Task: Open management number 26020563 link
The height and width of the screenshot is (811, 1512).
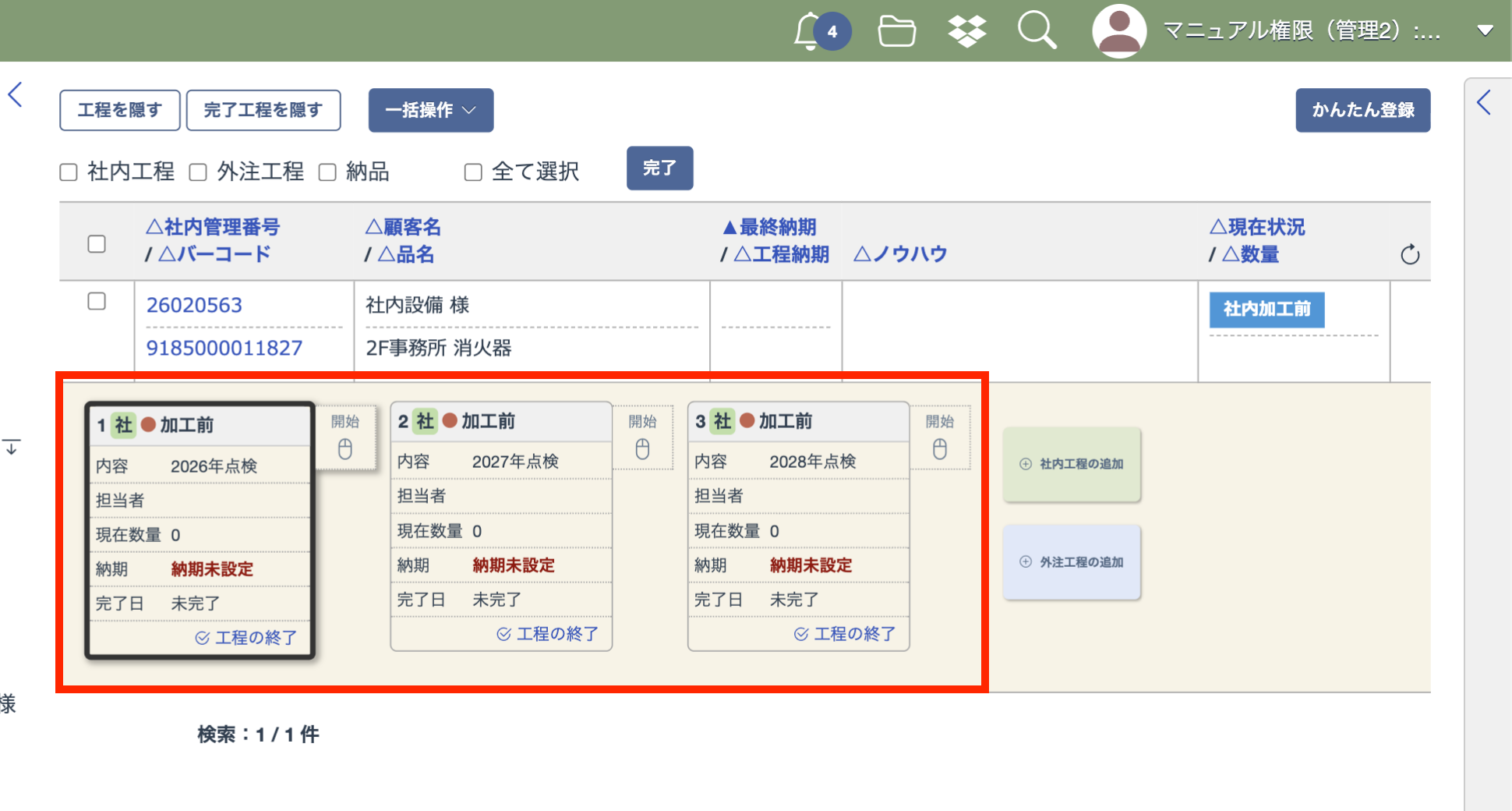Action: point(194,305)
